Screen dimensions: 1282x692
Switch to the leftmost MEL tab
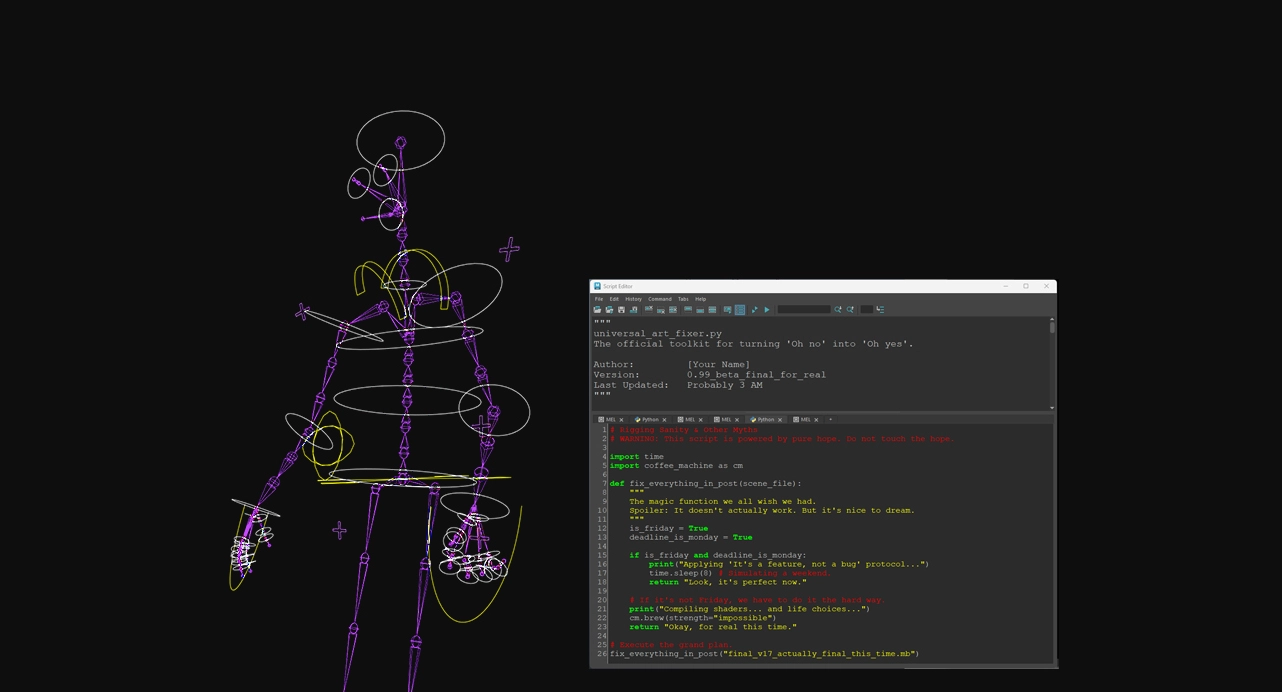coord(609,420)
